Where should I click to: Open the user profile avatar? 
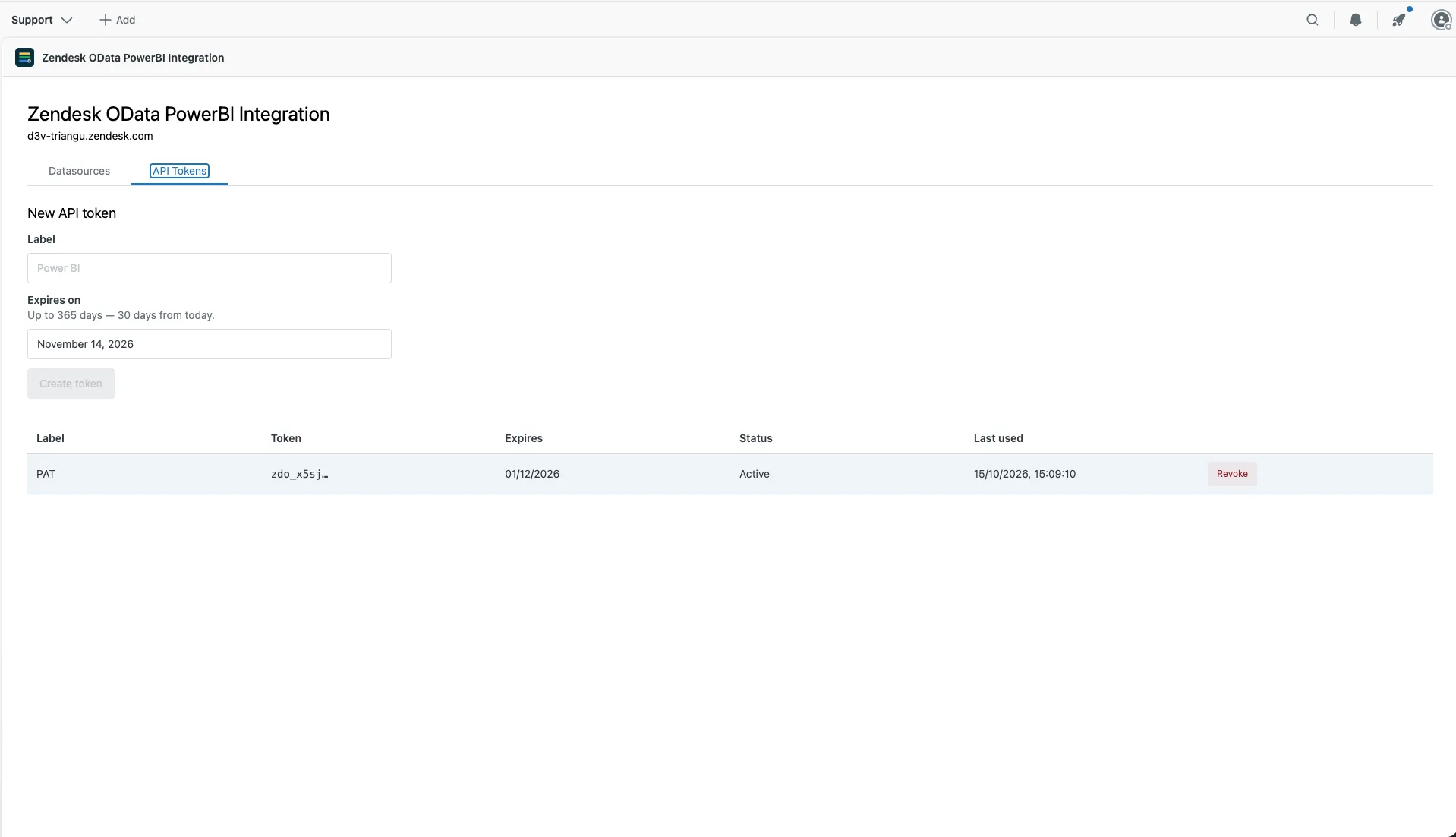click(1441, 20)
